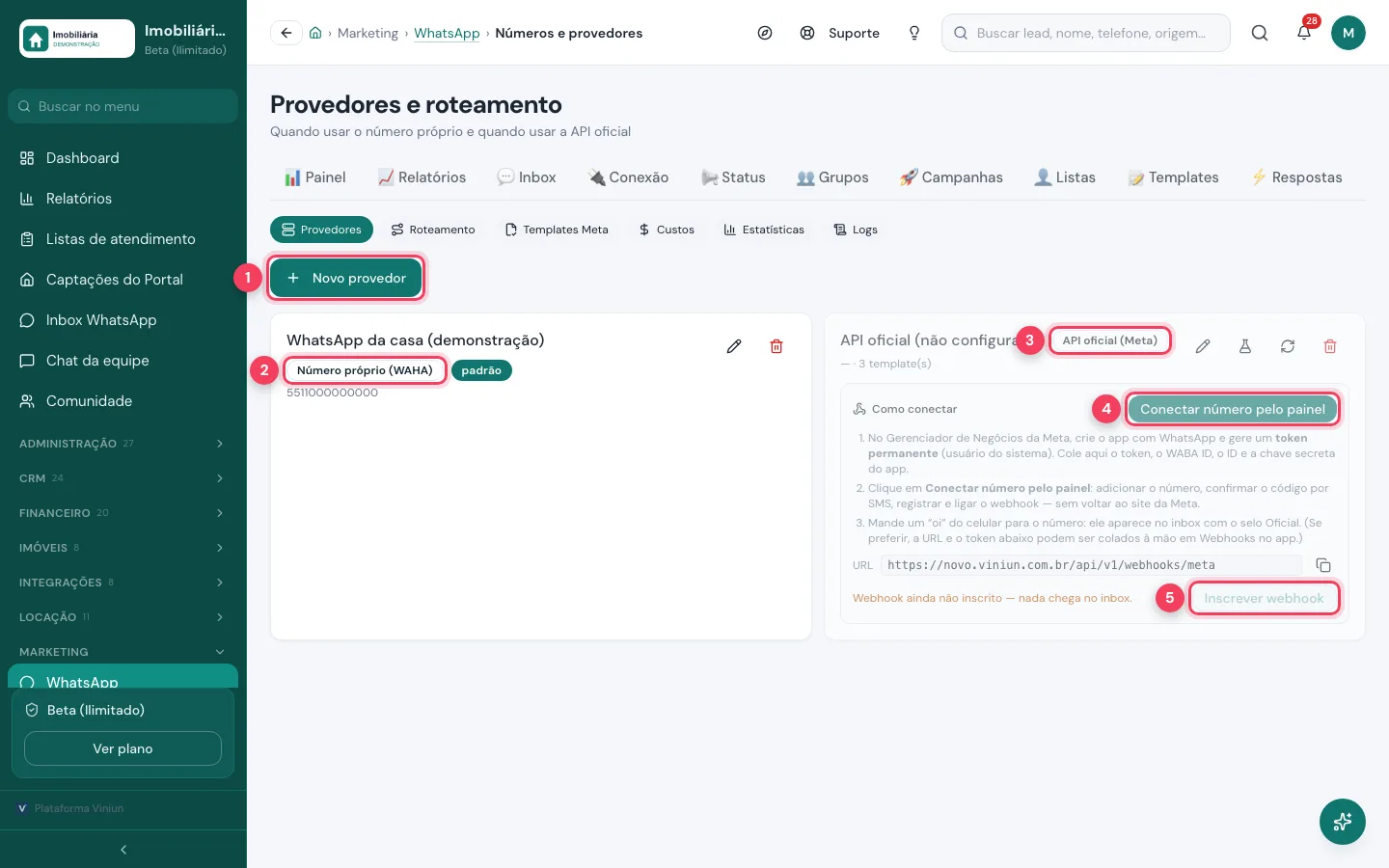The width and height of the screenshot is (1389, 868).
Task: Click webhook URL field
Action: (x=1091, y=565)
